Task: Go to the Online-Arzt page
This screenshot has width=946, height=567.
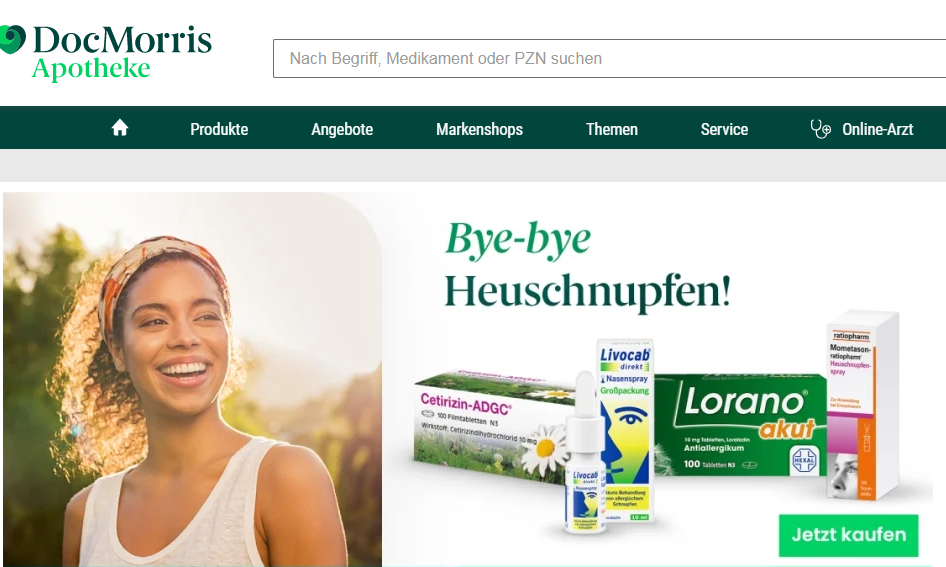Action: [x=877, y=129]
